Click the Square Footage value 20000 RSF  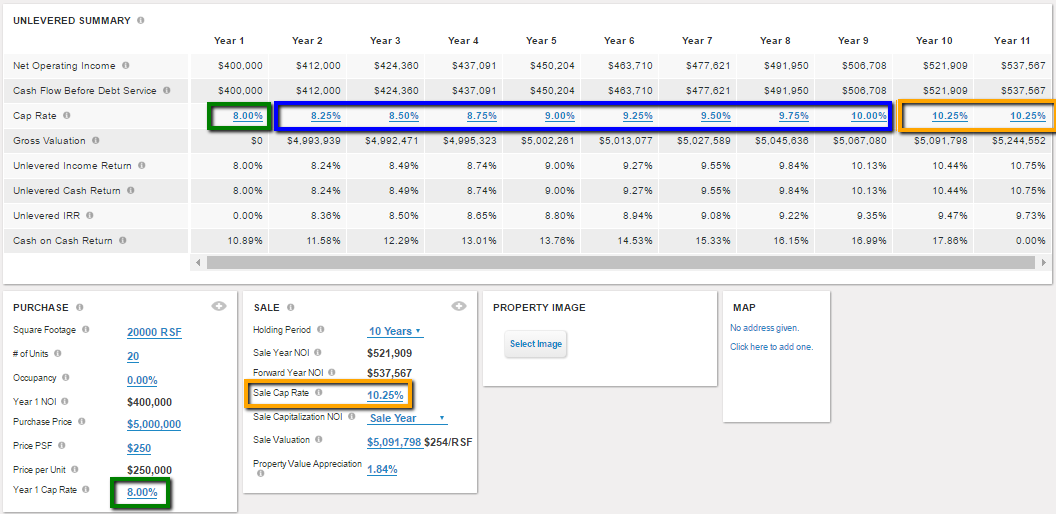pos(154,332)
